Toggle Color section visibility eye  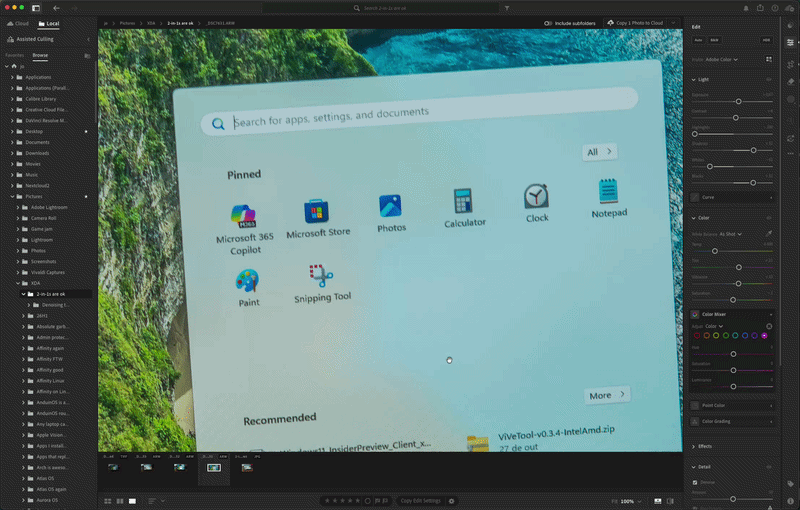(x=768, y=218)
